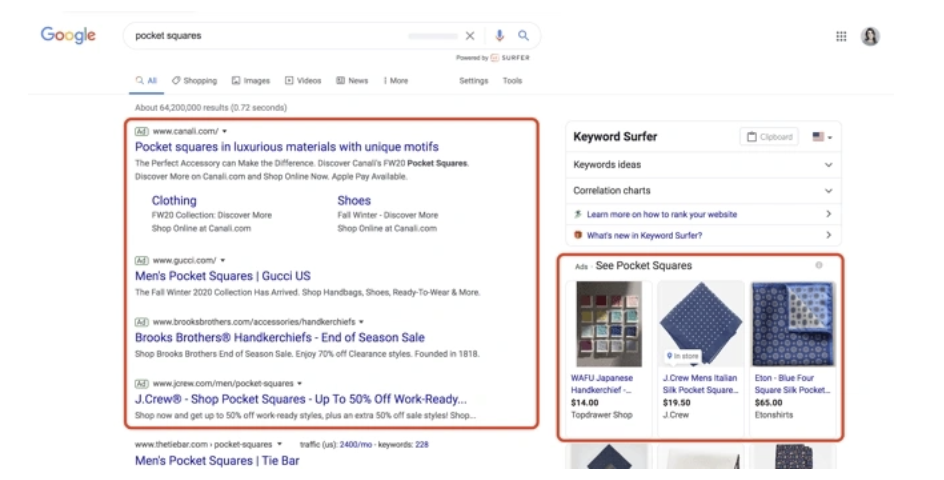The width and height of the screenshot is (944, 480).
Task: Click the Google logo
Action: tap(68, 35)
